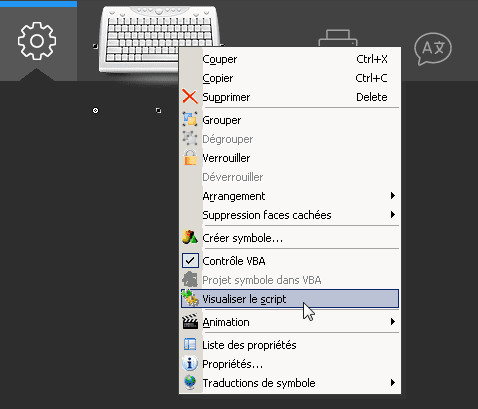Click the Grouper icon
The image size is (478, 409).
(190, 120)
